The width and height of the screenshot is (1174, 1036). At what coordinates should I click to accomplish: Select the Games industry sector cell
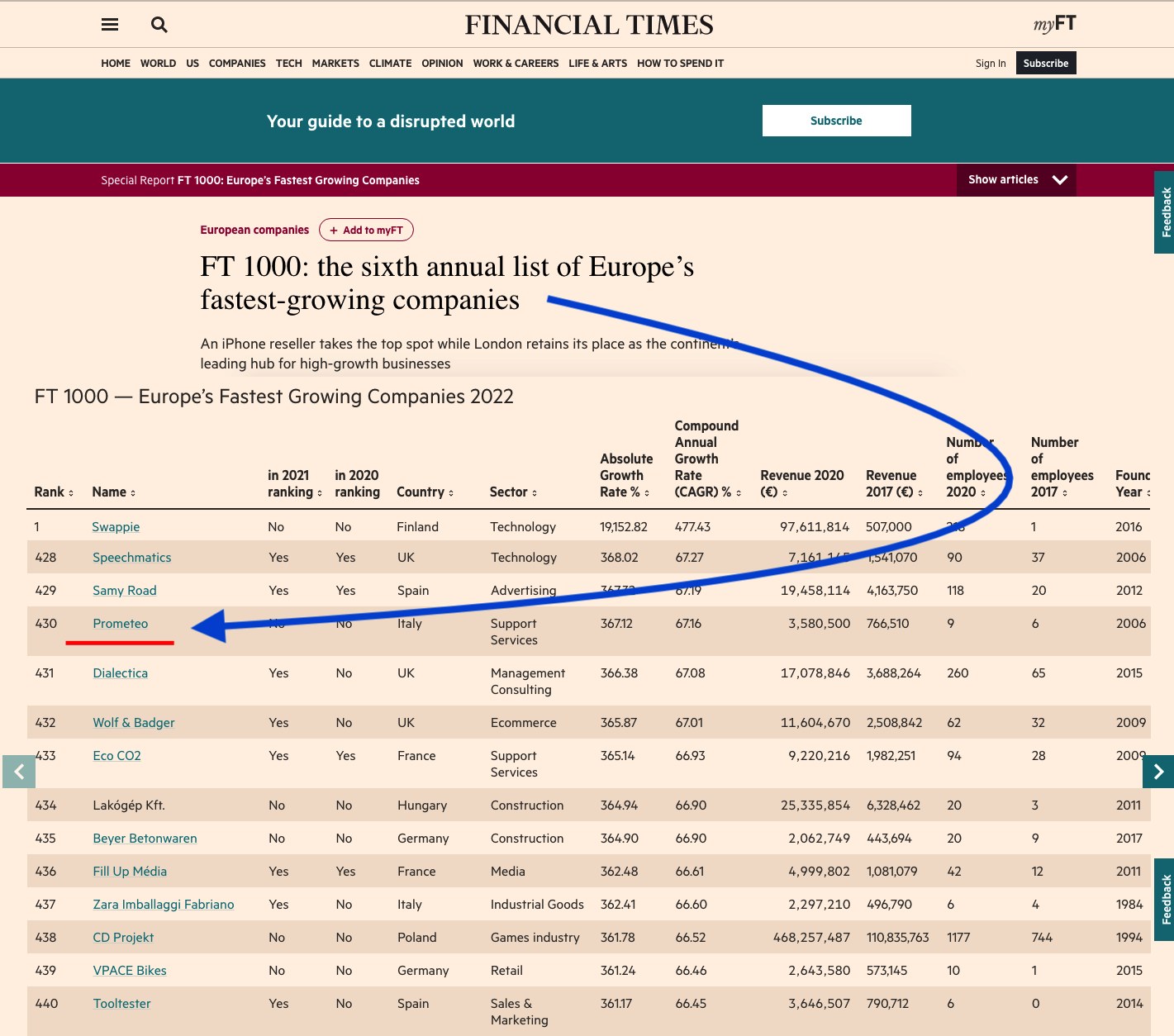point(535,938)
